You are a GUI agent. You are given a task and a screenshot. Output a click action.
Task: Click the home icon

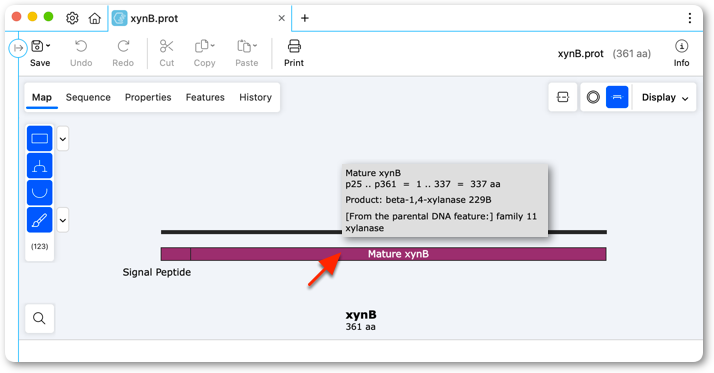[x=95, y=18]
